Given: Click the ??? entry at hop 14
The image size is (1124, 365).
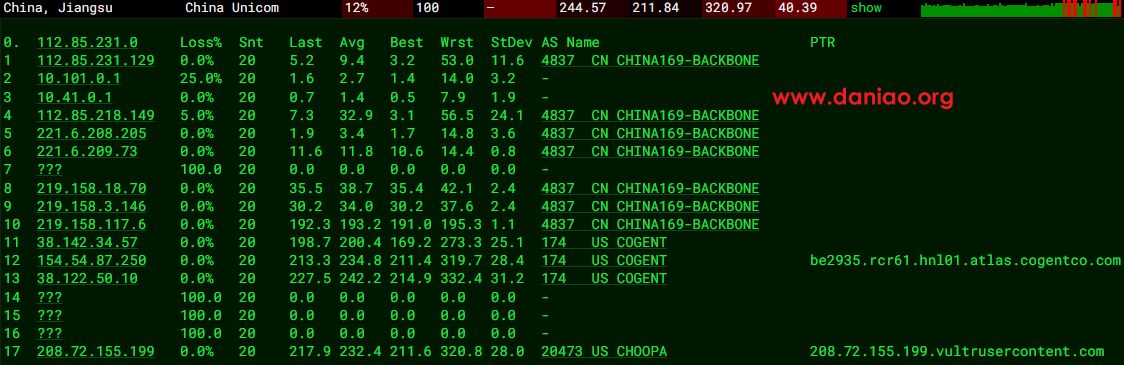Looking at the screenshot, I should point(49,297).
